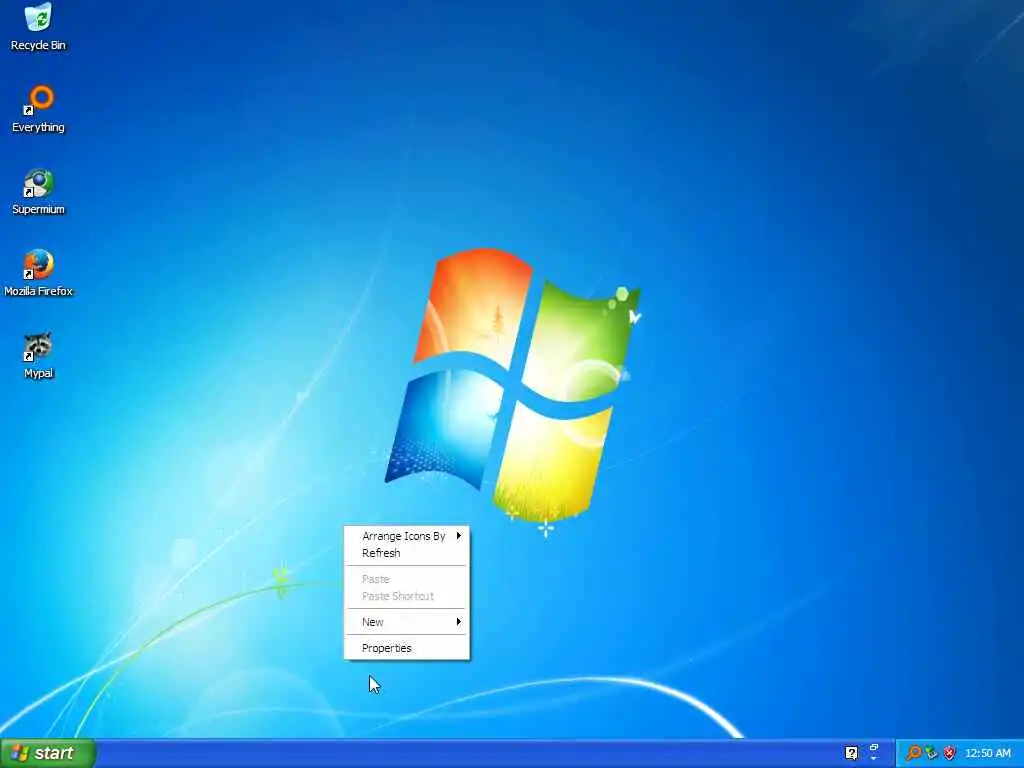Click the red Security Center shield icon
This screenshot has height=768, width=1024.
tap(949, 754)
